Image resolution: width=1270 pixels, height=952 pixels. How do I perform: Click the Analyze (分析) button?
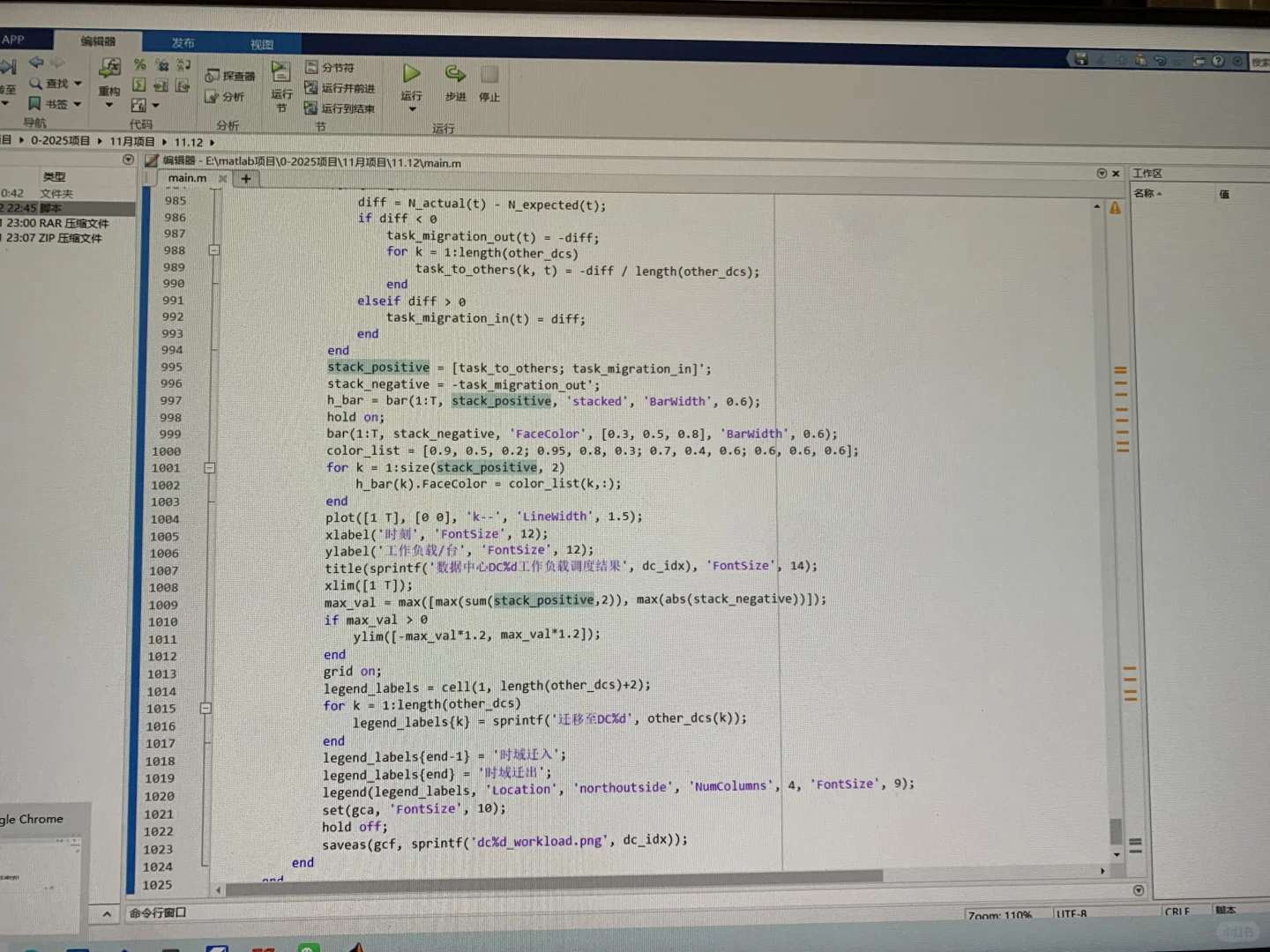coord(225,96)
